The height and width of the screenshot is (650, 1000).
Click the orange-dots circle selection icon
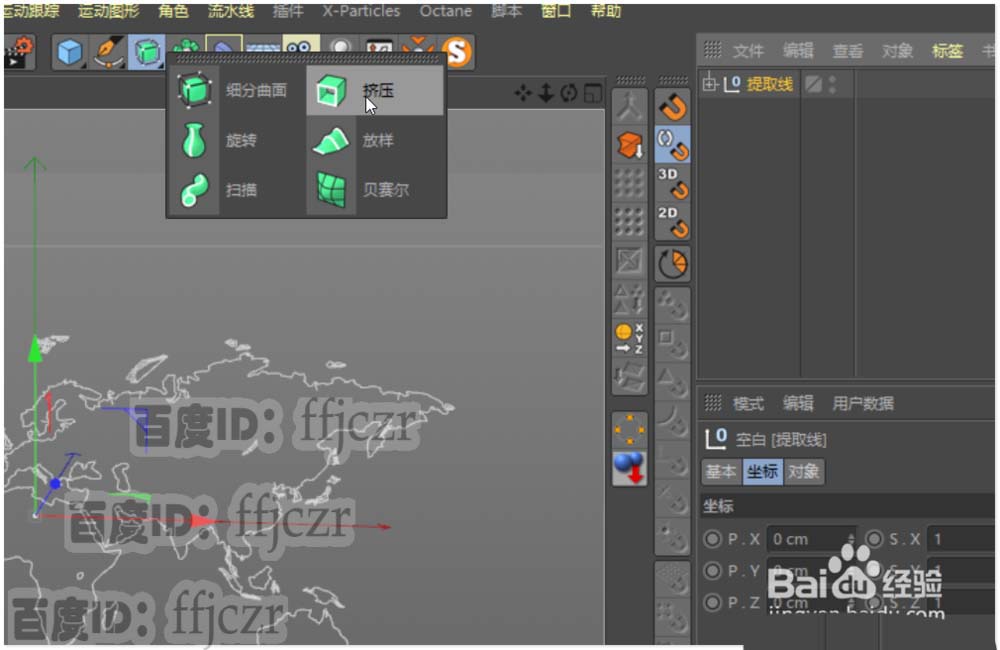[x=629, y=429]
